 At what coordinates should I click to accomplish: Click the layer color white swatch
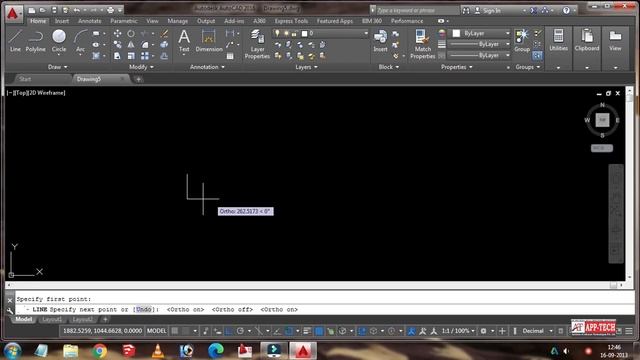point(304,33)
